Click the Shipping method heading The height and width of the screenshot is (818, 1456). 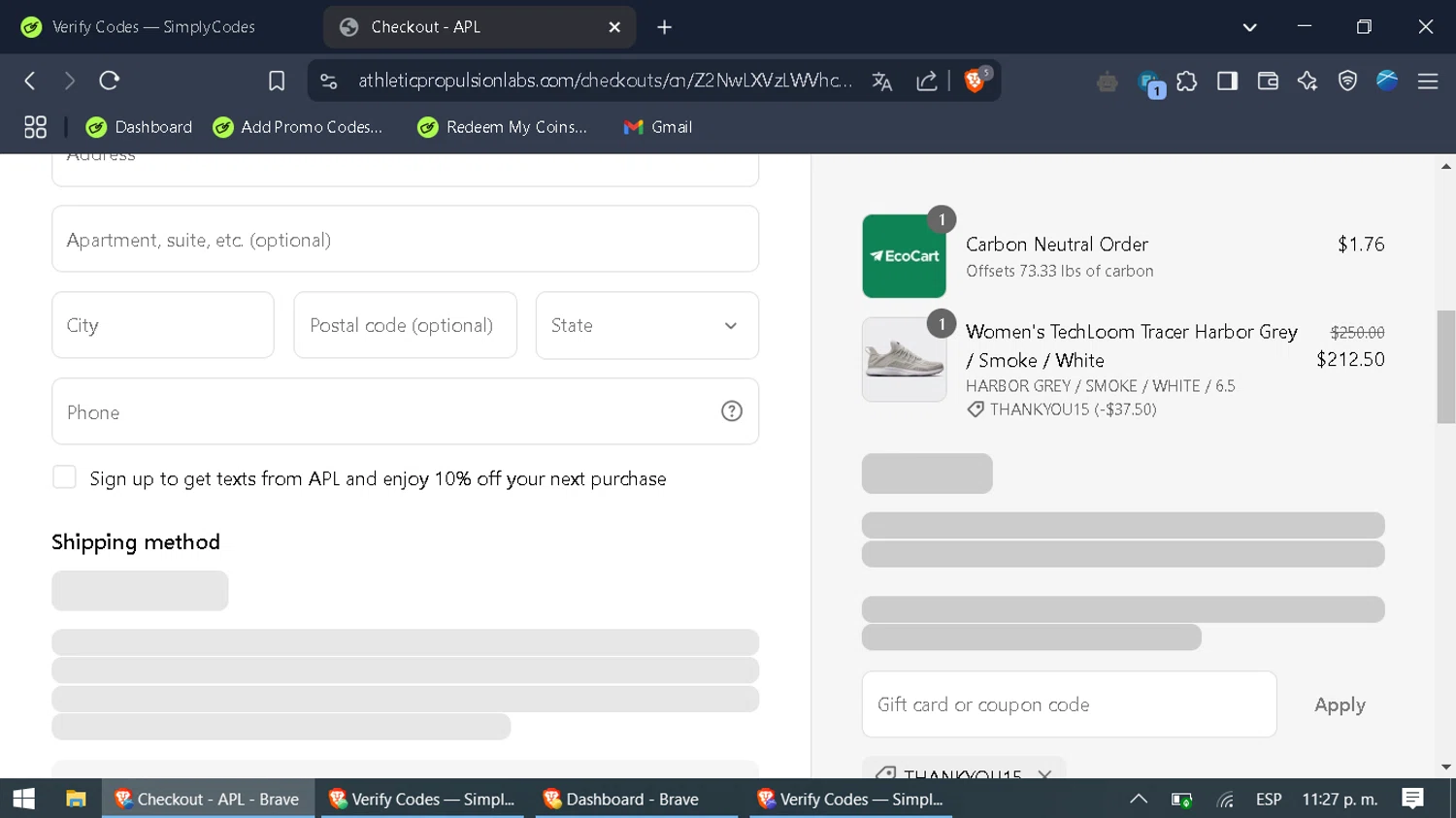[x=136, y=541]
